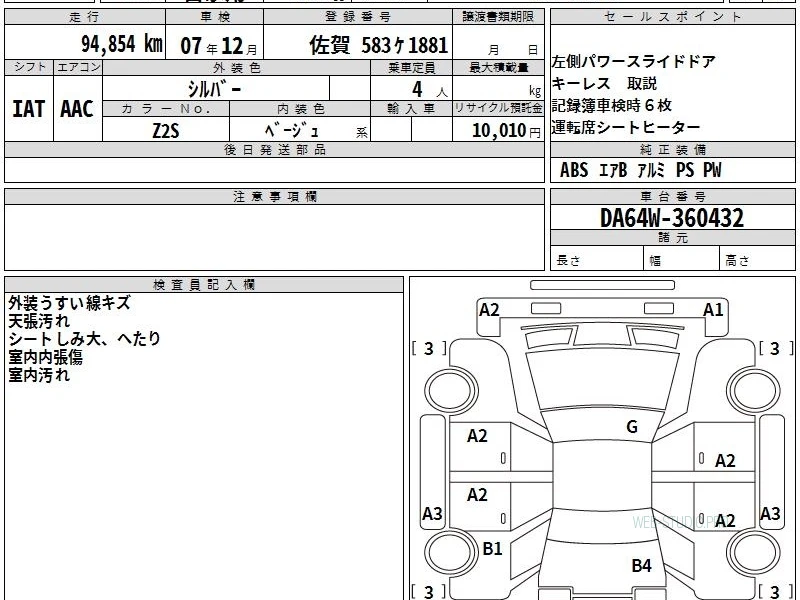Select inspector note "室内汚れ"

click(39, 376)
